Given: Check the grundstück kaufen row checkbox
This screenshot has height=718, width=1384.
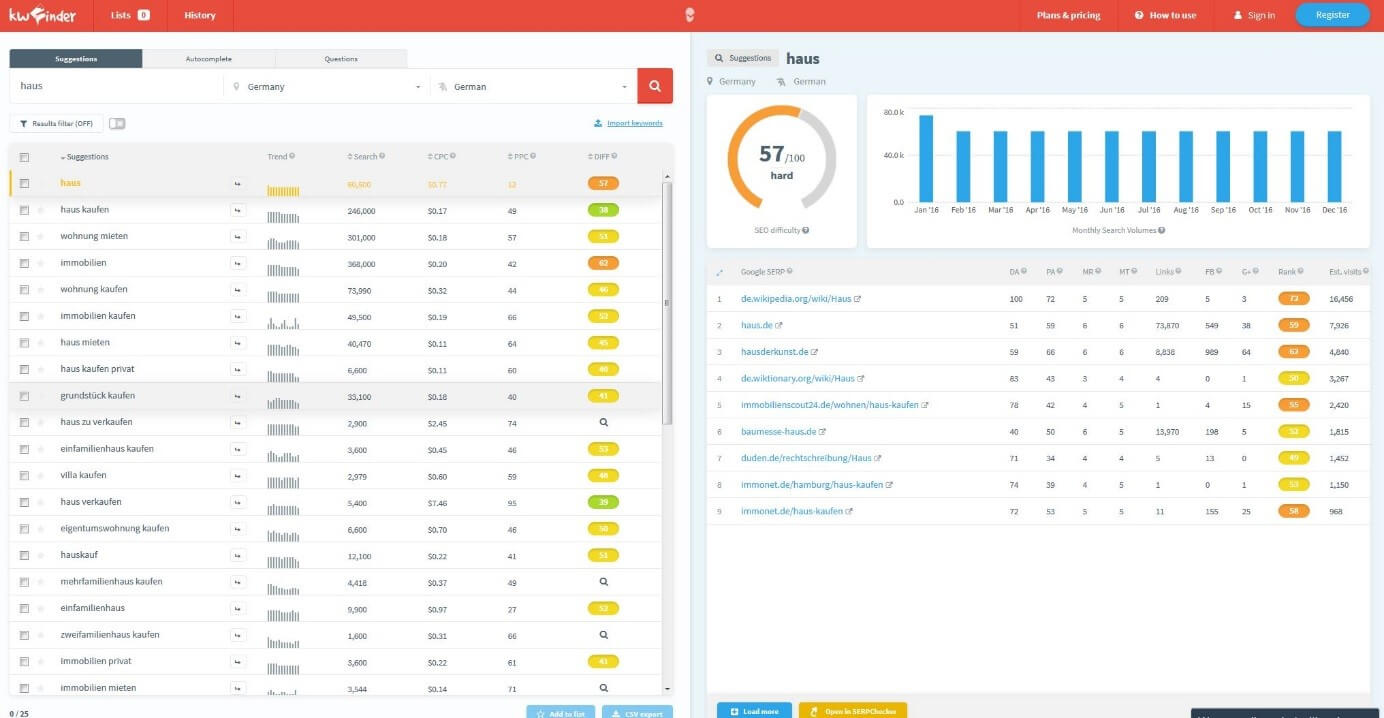Looking at the screenshot, I should click(x=25, y=396).
